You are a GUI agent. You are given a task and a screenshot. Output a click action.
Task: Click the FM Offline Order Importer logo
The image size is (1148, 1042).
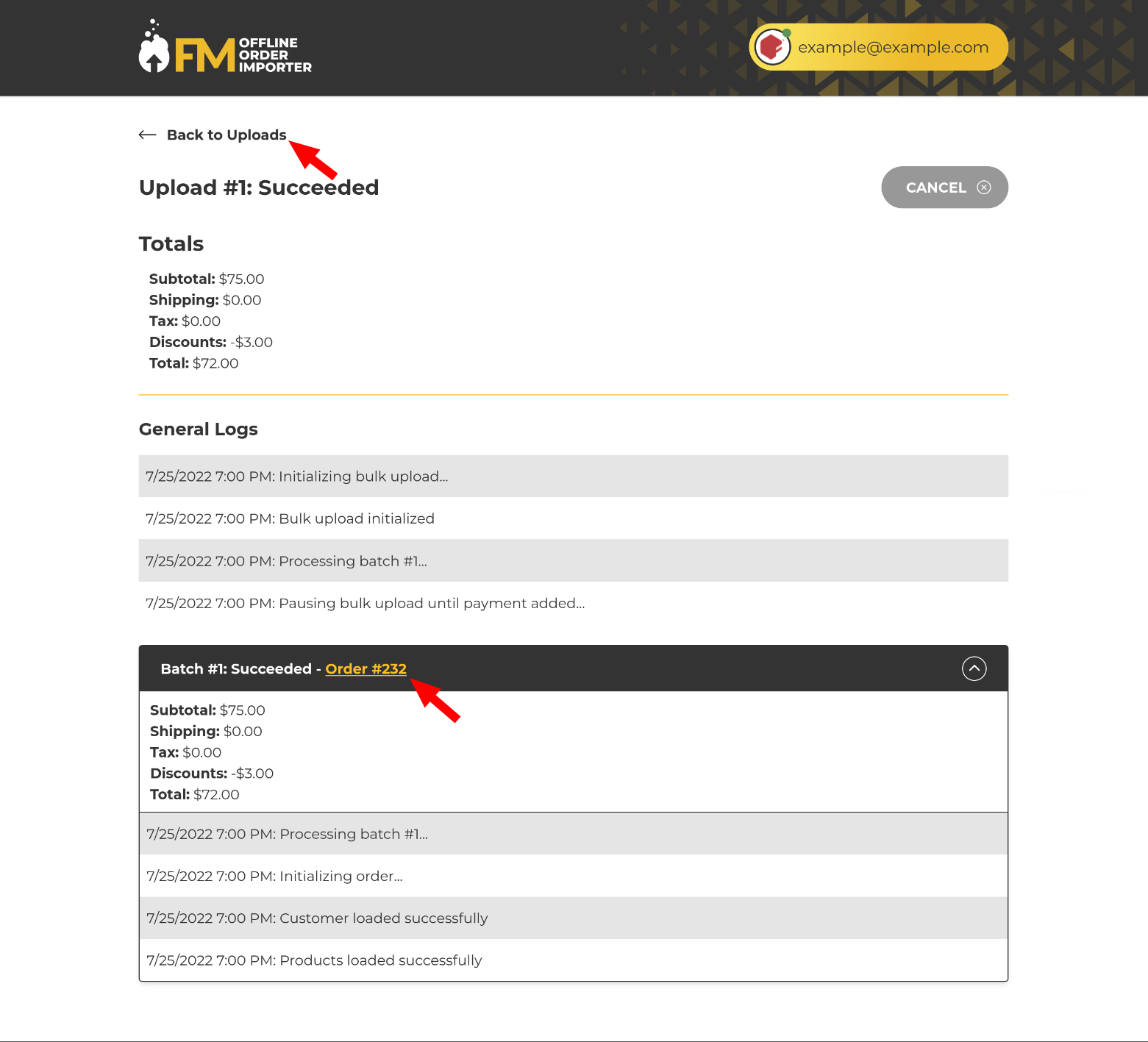(x=225, y=47)
